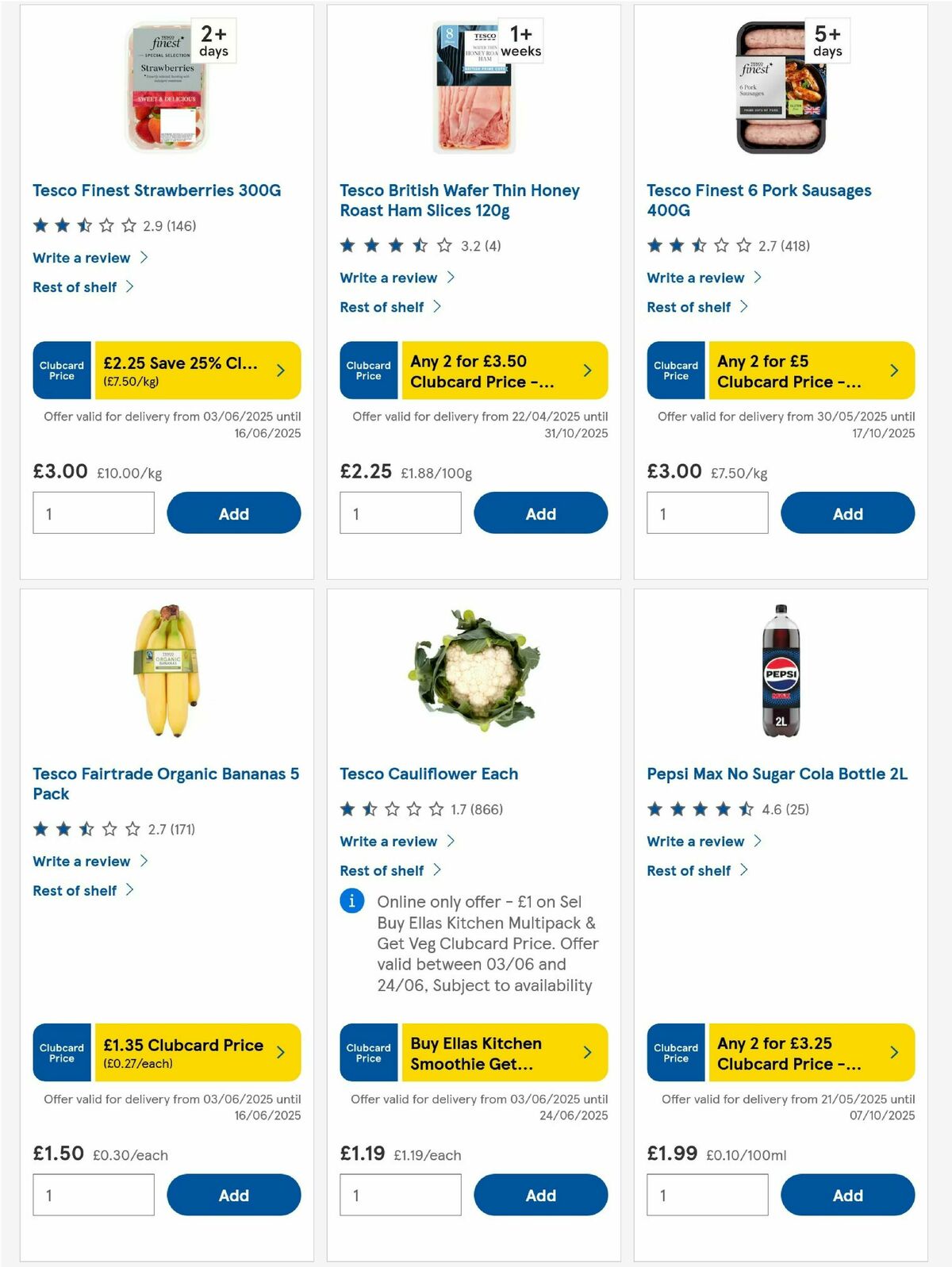Screen dimensions: 952x1267
Task: Add the Pepsi Max Cola Bottle to basket
Action: [x=847, y=1195]
